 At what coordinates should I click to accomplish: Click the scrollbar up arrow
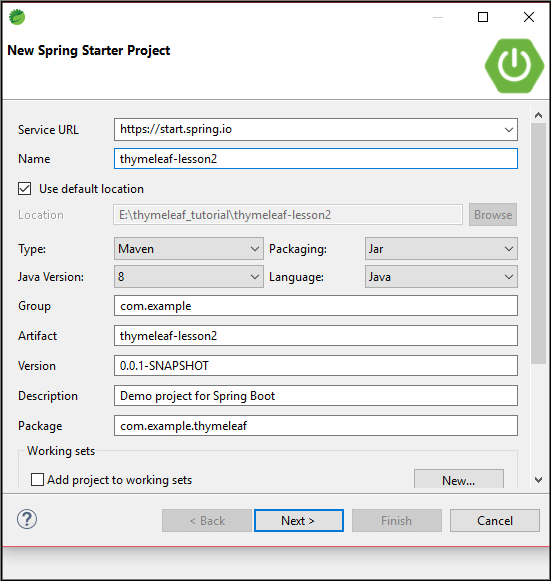coord(538,115)
